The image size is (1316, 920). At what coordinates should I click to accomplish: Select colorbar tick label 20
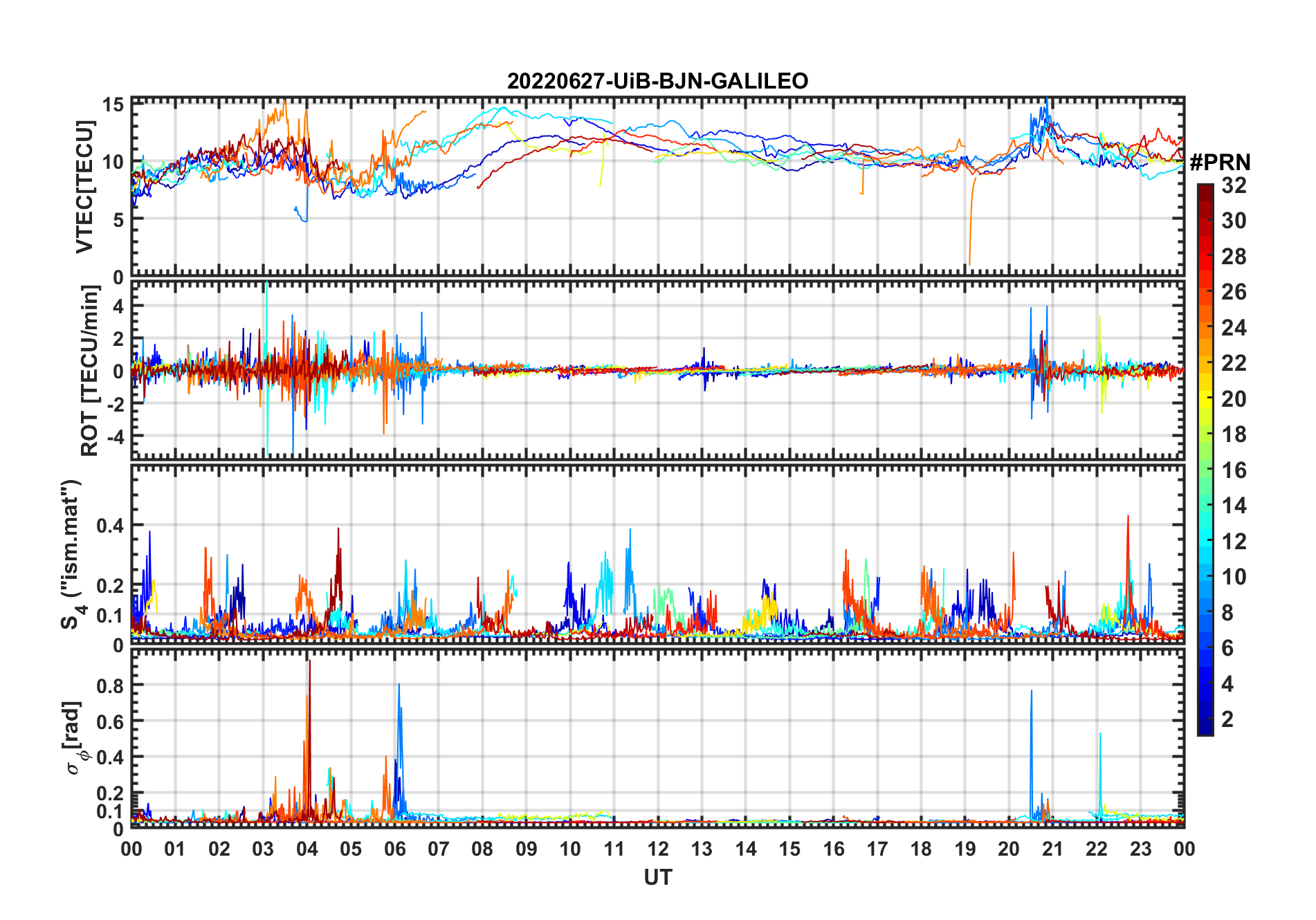(x=1234, y=398)
